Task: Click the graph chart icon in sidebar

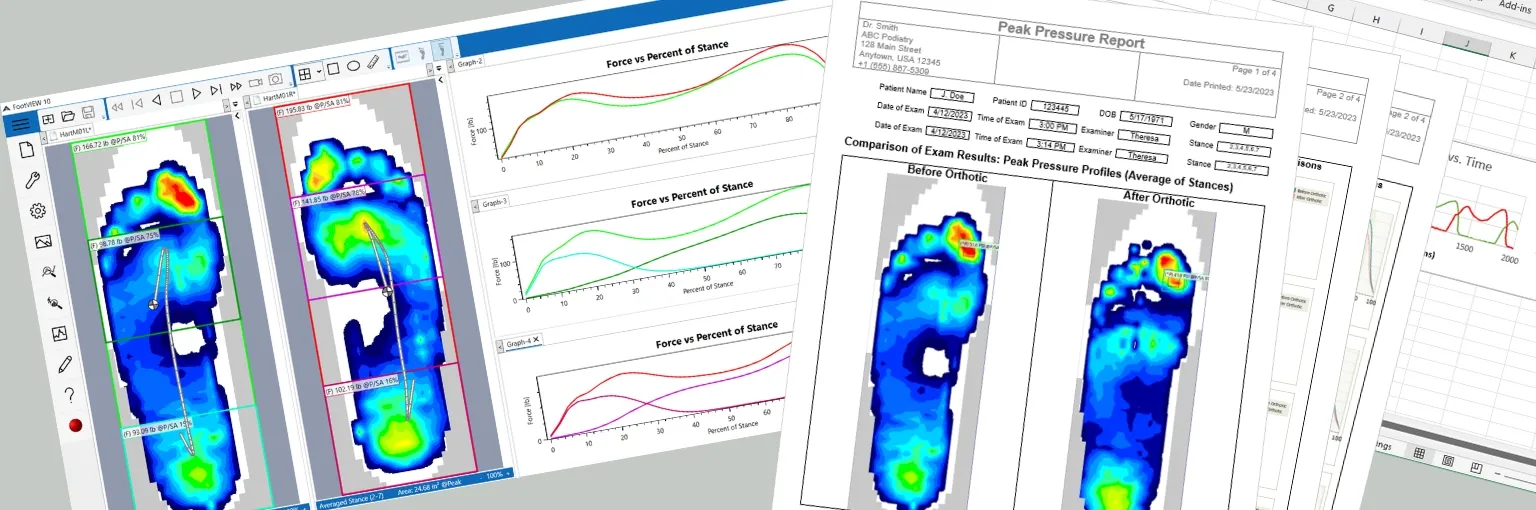Action: (59, 333)
